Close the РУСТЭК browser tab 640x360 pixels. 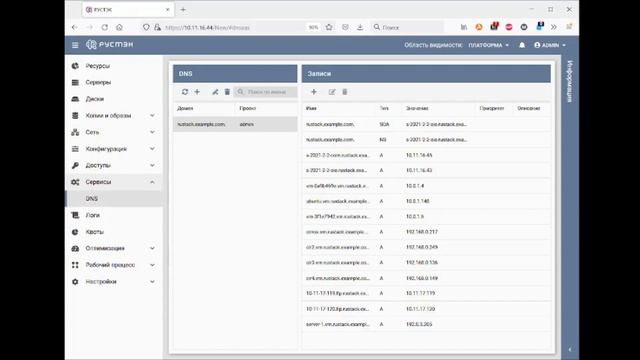[167, 9]
